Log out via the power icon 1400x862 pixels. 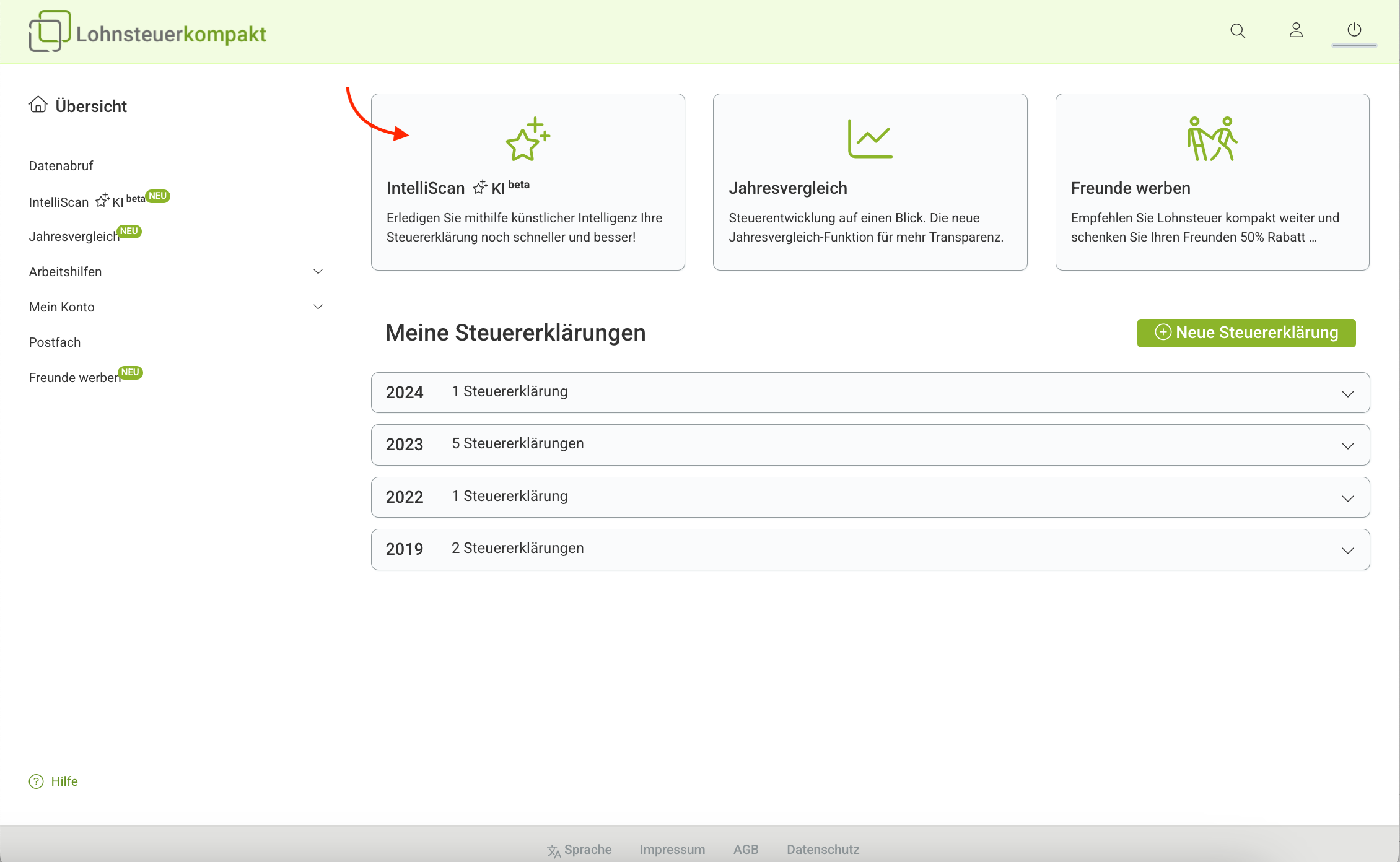[x=1354, y=30]
